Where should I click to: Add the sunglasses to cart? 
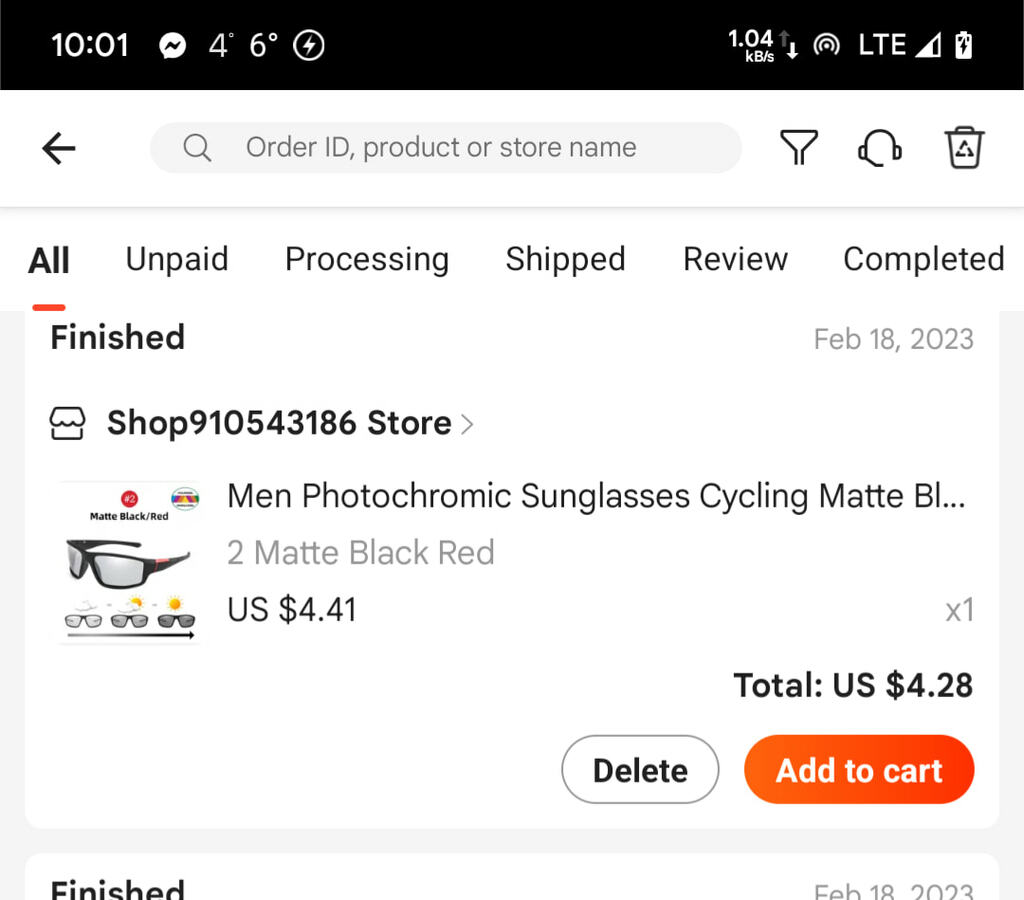click(859, 770)
